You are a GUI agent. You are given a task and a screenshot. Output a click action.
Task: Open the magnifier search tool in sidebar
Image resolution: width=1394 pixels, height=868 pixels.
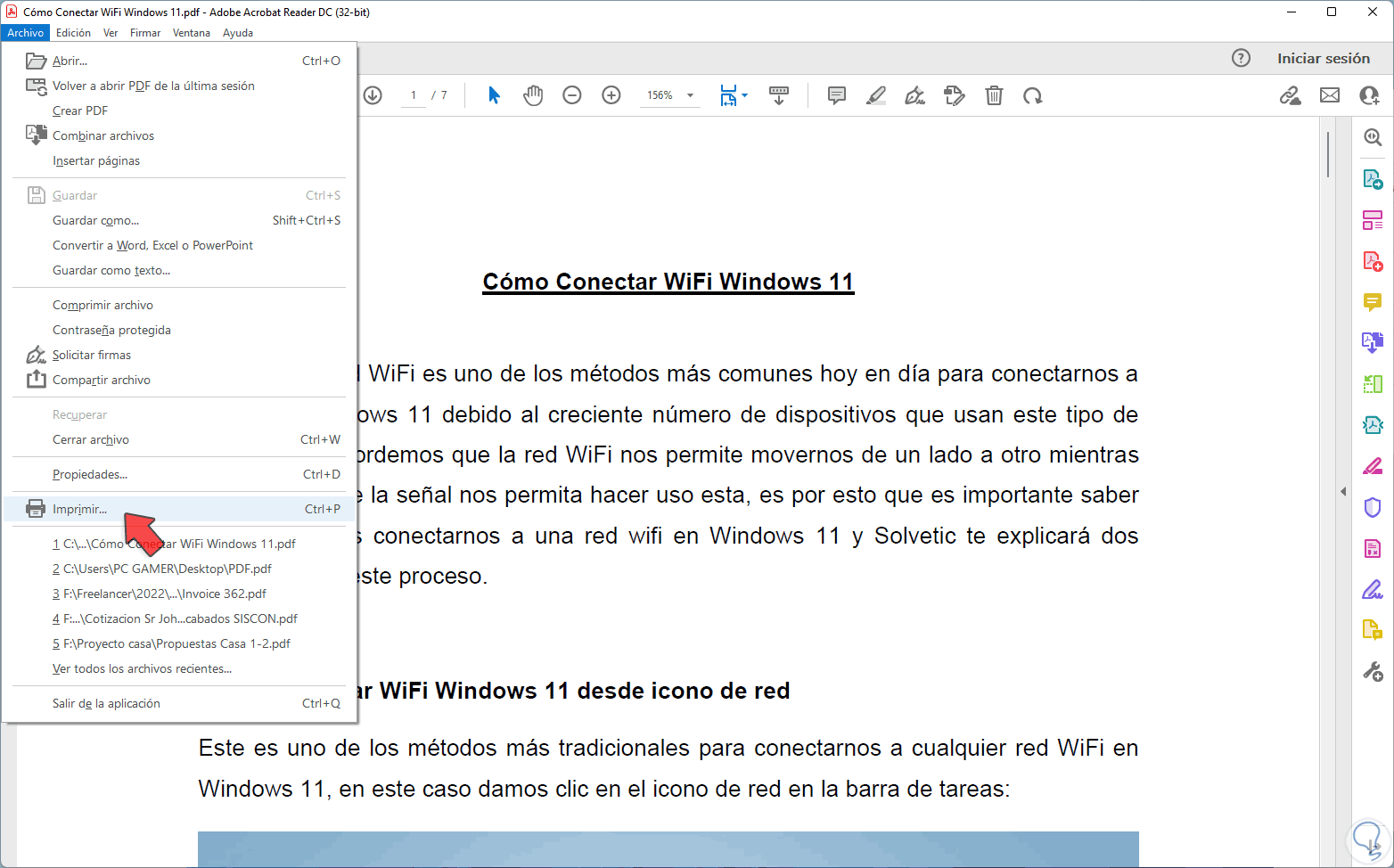[x=1373, y=137]
